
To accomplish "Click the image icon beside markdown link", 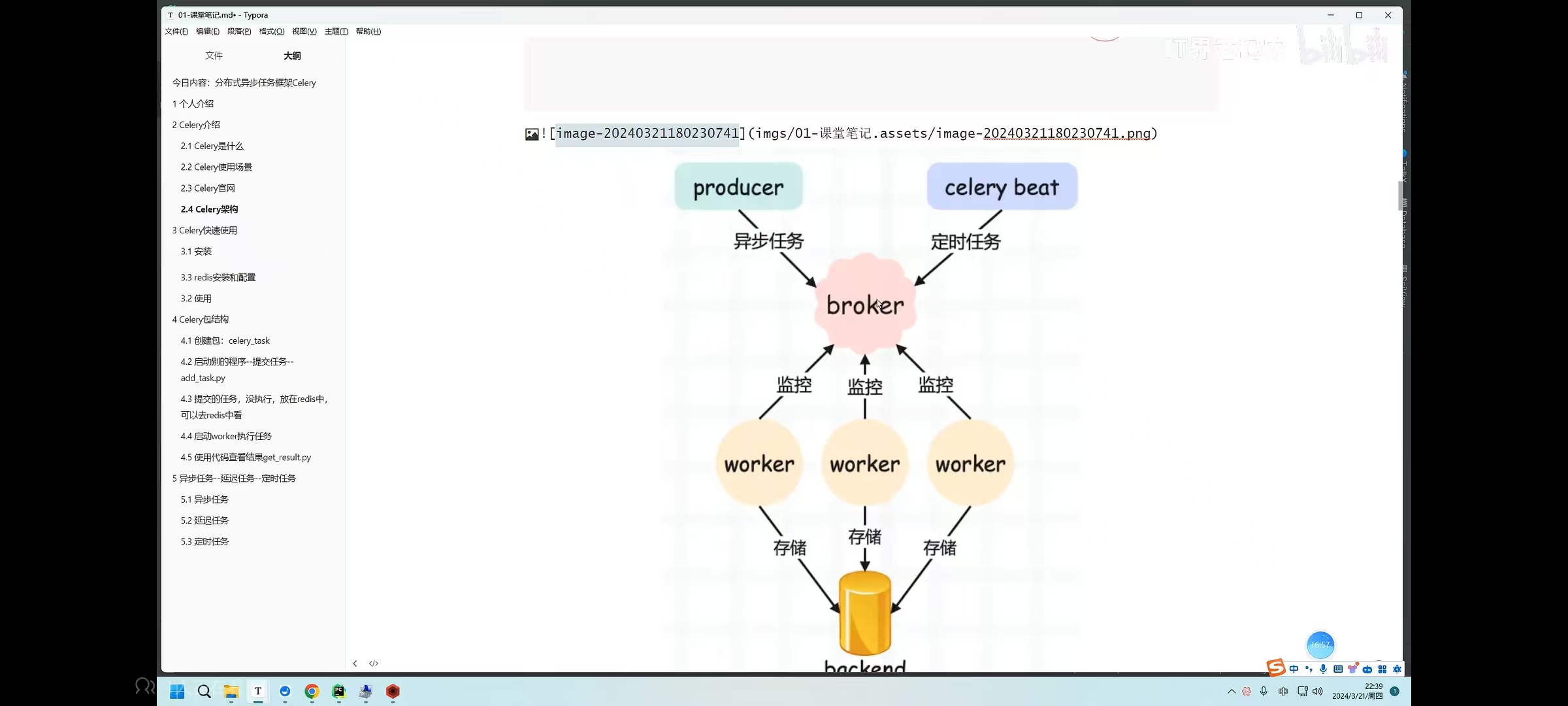I will click(x=532, y=134).
